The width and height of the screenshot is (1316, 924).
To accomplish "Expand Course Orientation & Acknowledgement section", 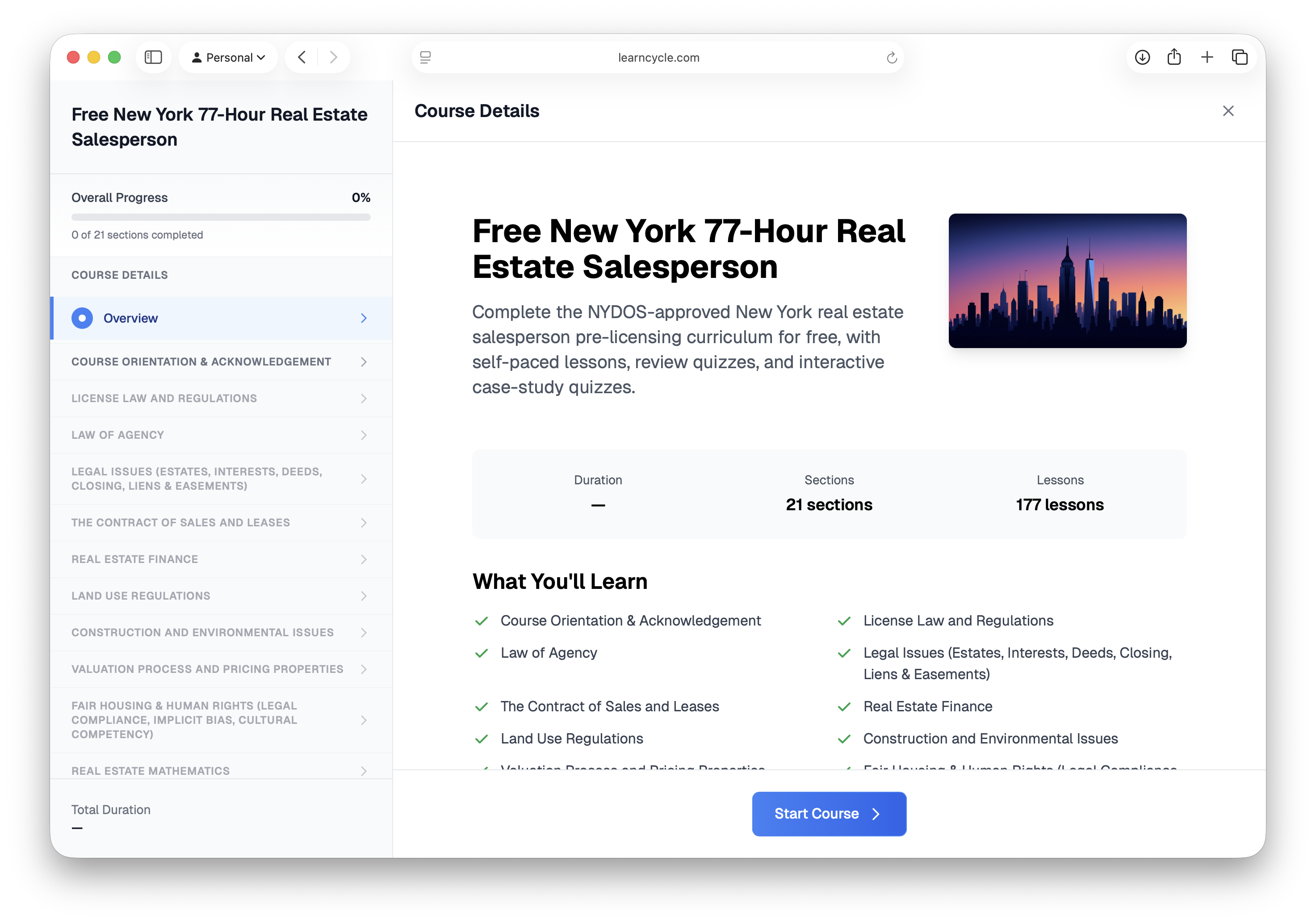I will click(221, 361).
